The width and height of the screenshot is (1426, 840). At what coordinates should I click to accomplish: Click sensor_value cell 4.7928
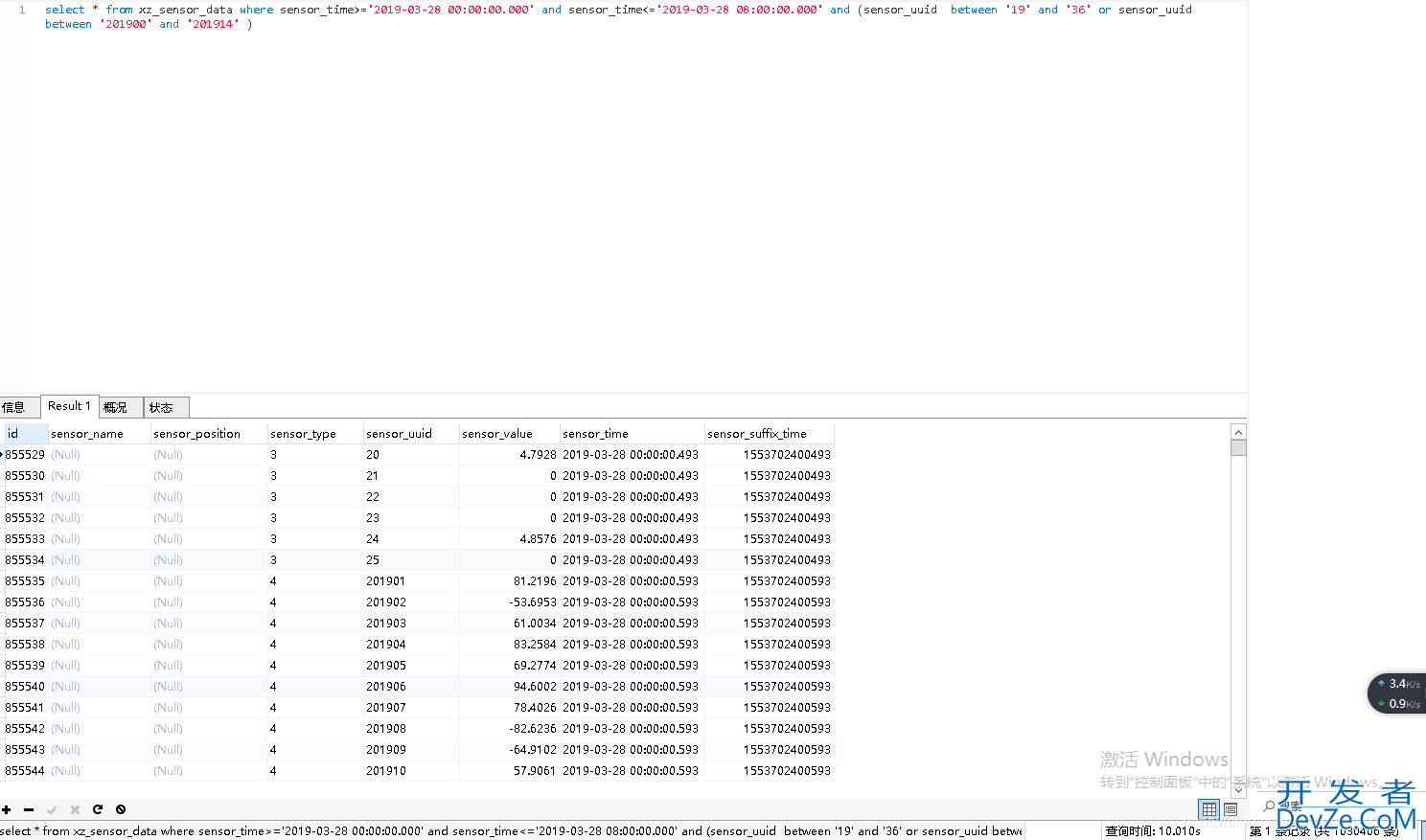[x=510, y=454]
